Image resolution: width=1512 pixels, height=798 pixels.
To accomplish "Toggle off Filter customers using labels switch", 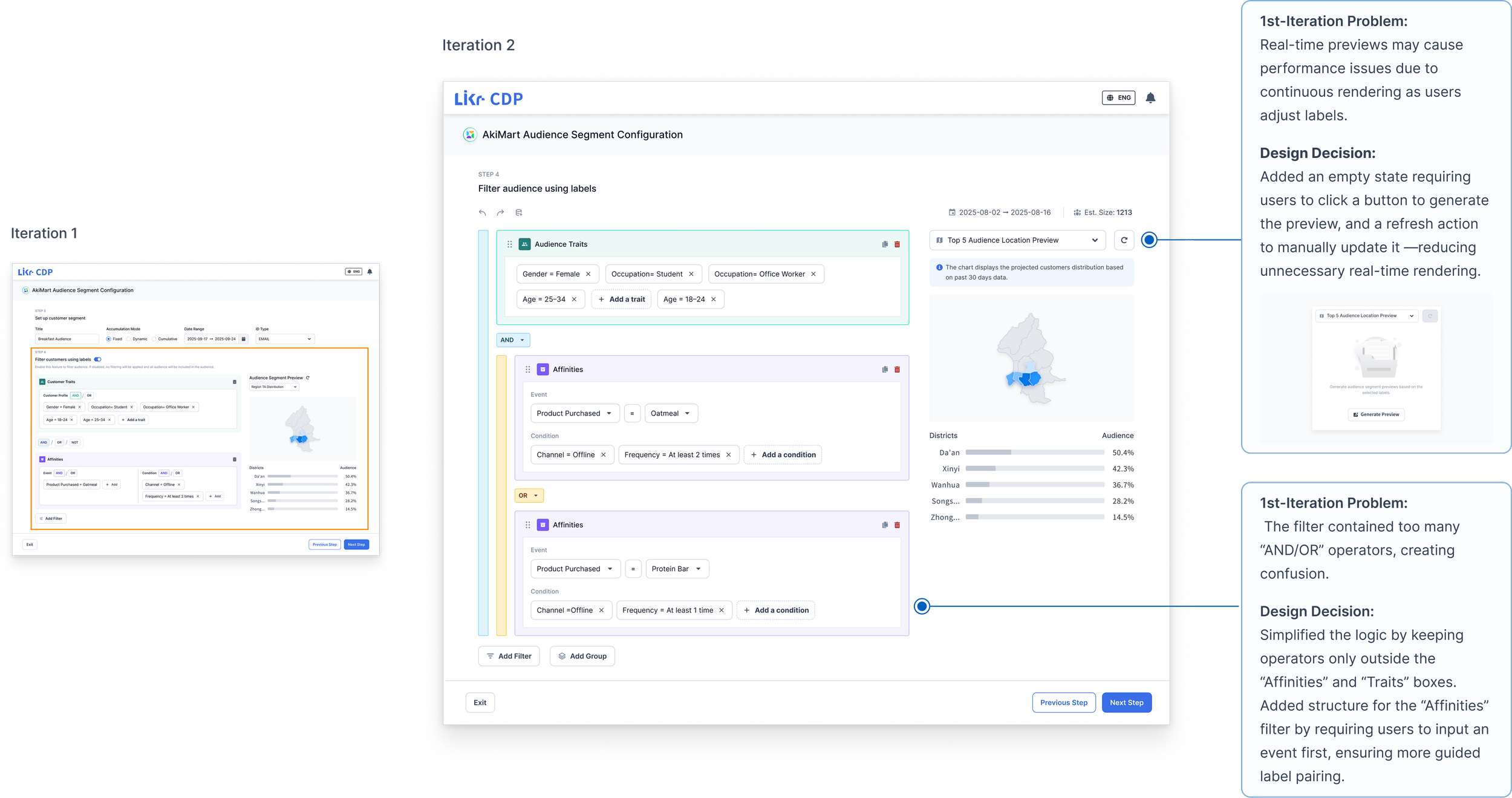I will click(97, 359).
